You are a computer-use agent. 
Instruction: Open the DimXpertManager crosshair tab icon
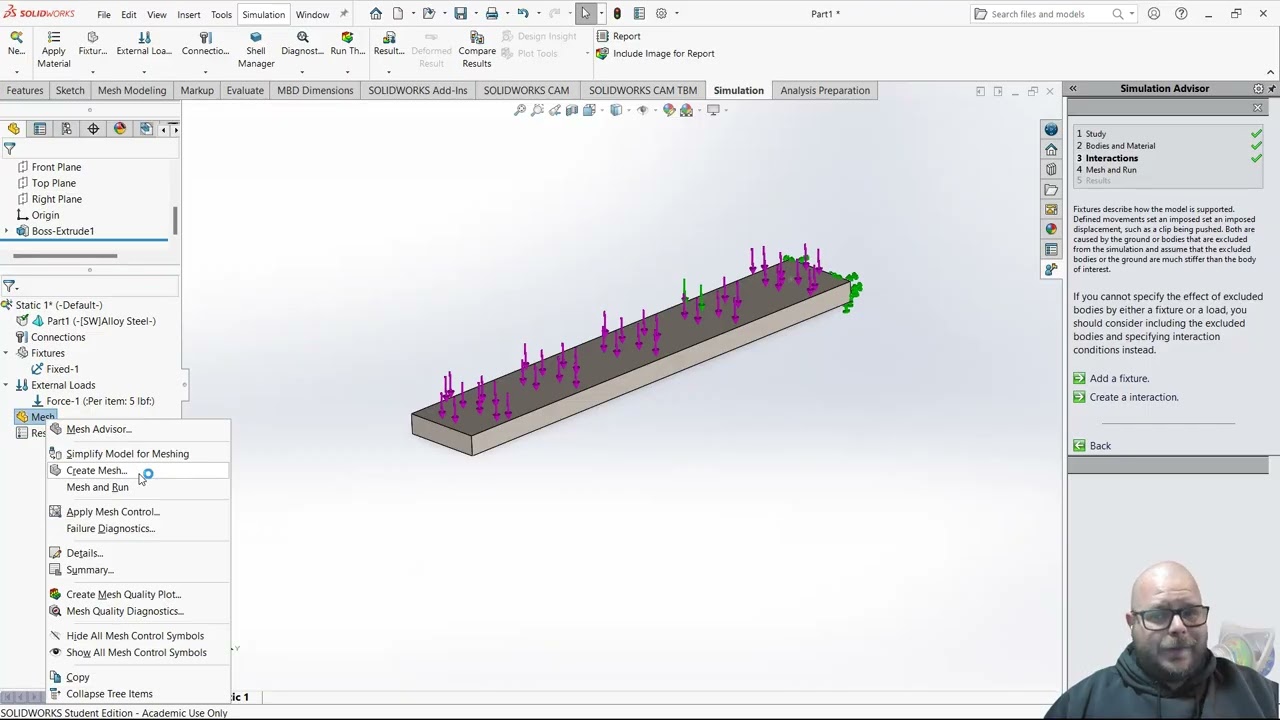coord(93,129)
